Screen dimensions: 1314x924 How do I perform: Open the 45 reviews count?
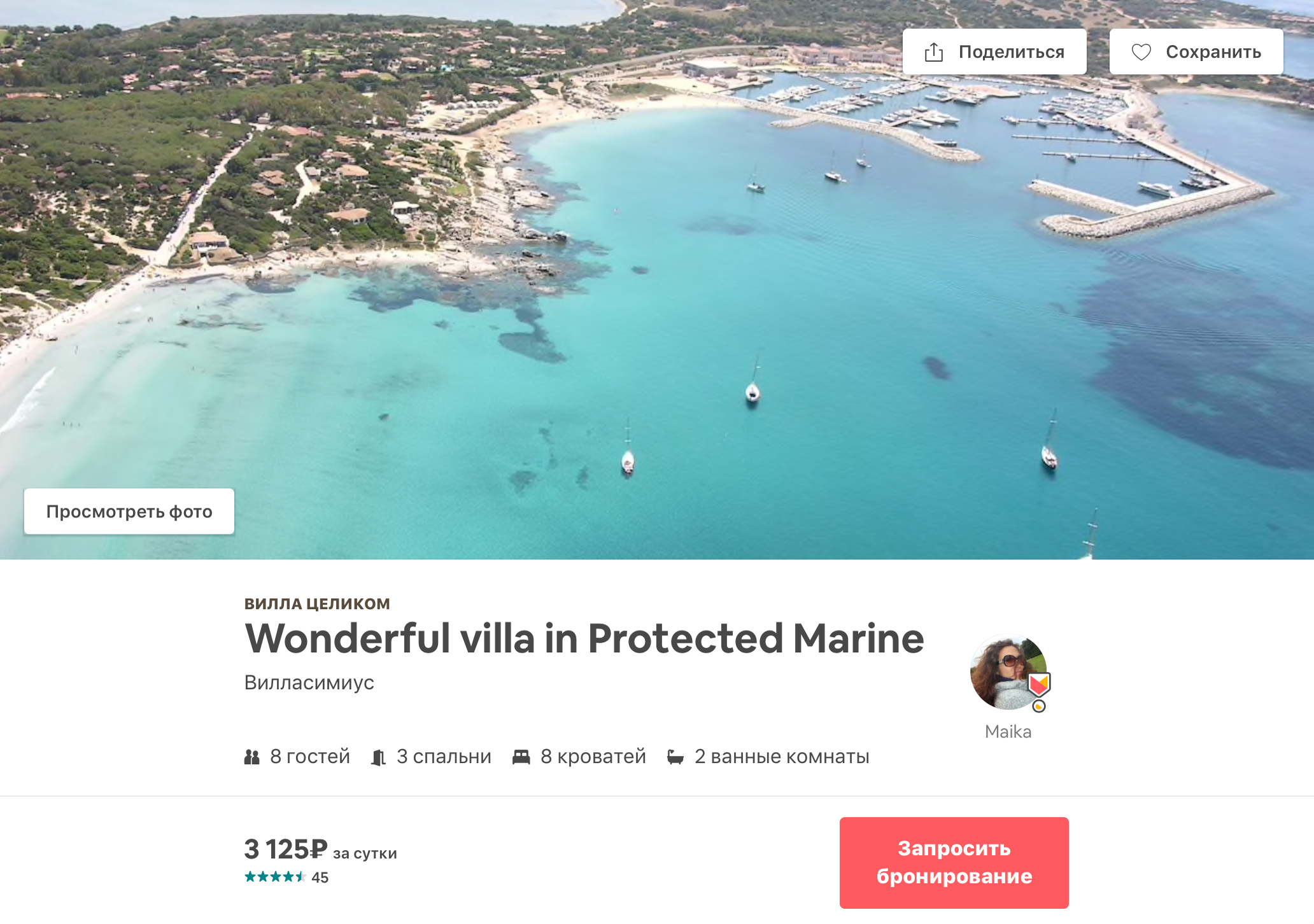(320, 878)
